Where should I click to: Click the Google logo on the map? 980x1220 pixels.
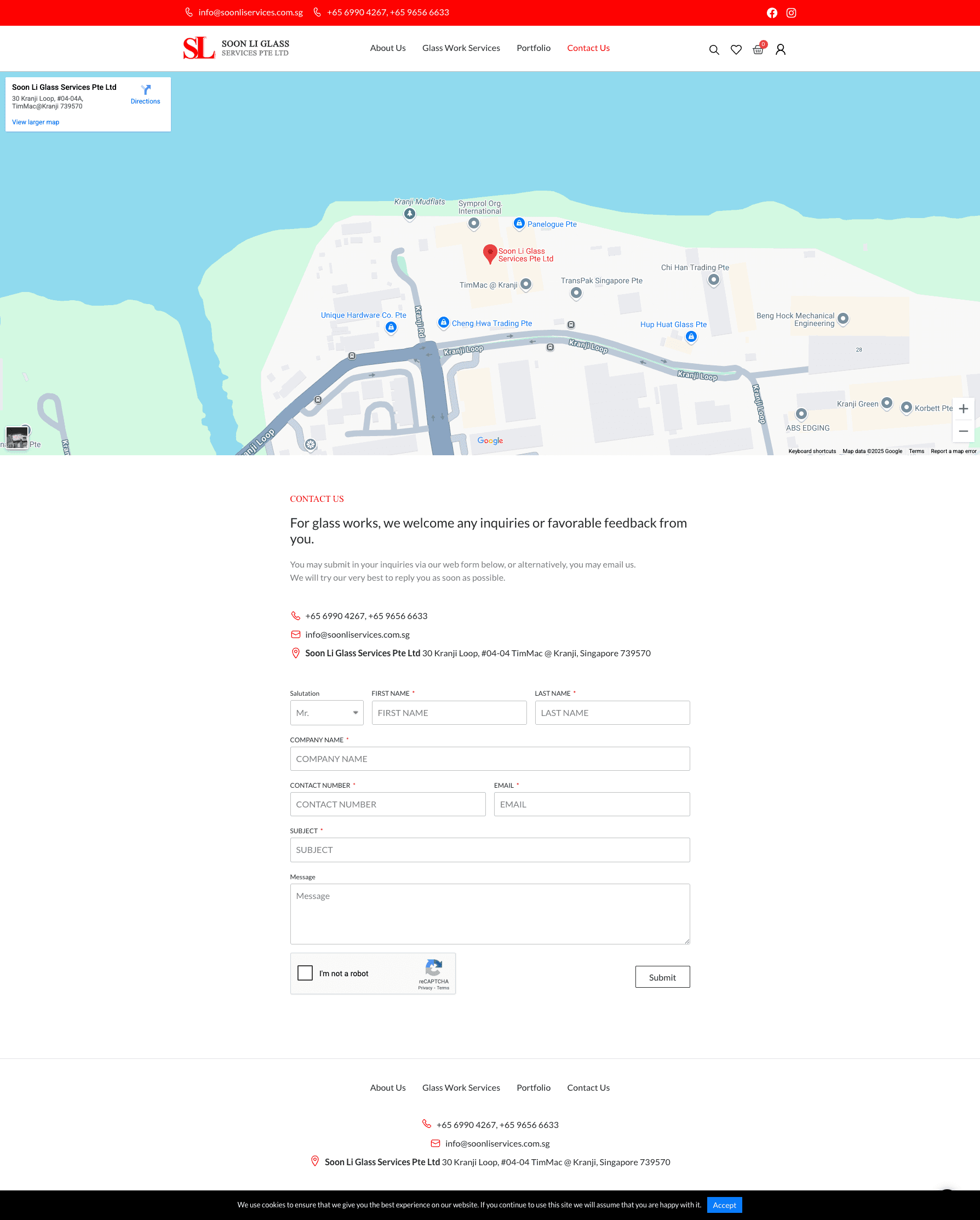[x=490, y=440]
